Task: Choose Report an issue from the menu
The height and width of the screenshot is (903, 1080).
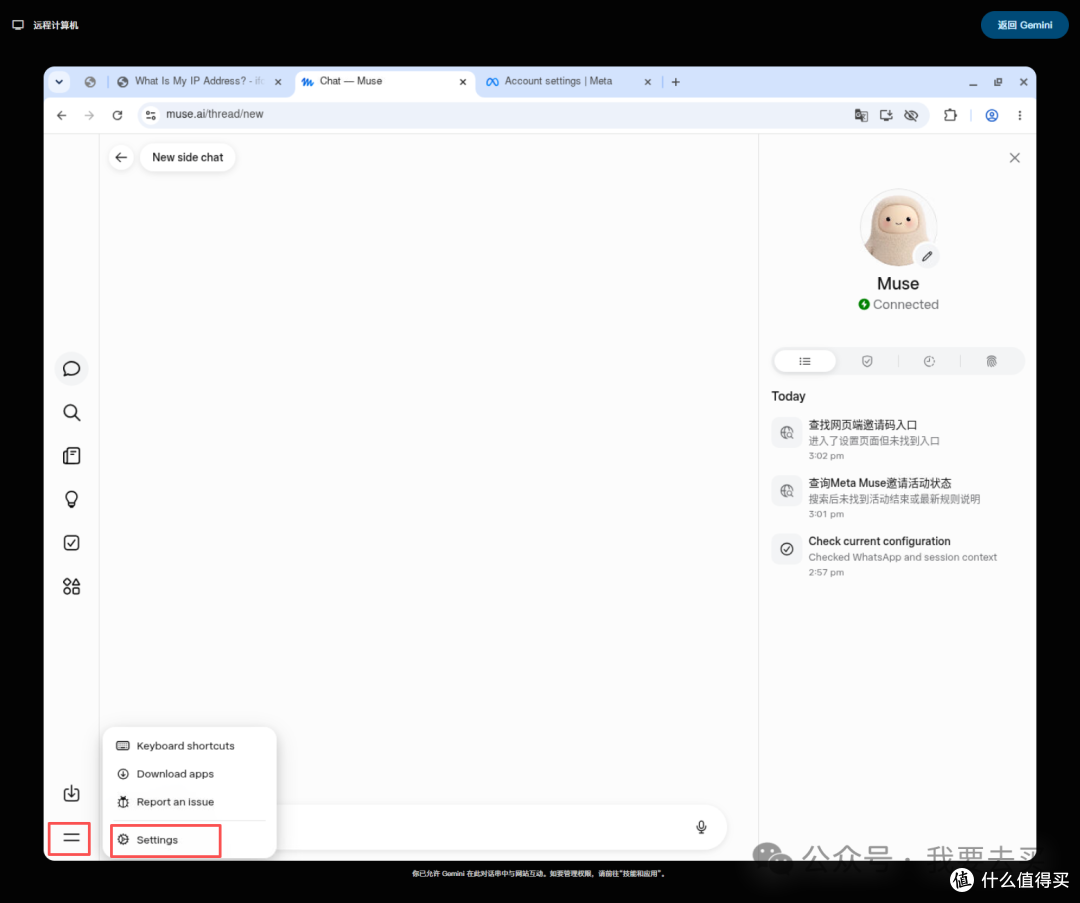Action: pos(189,802)
